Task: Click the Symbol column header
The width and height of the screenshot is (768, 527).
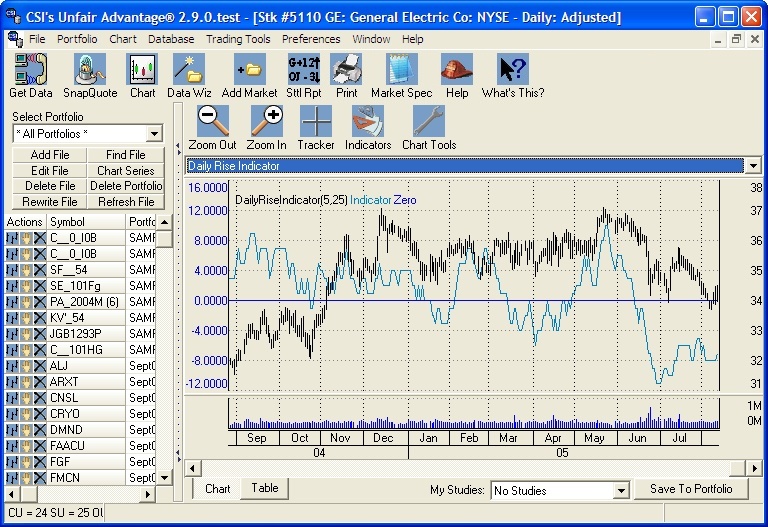Action: (86, 222)
